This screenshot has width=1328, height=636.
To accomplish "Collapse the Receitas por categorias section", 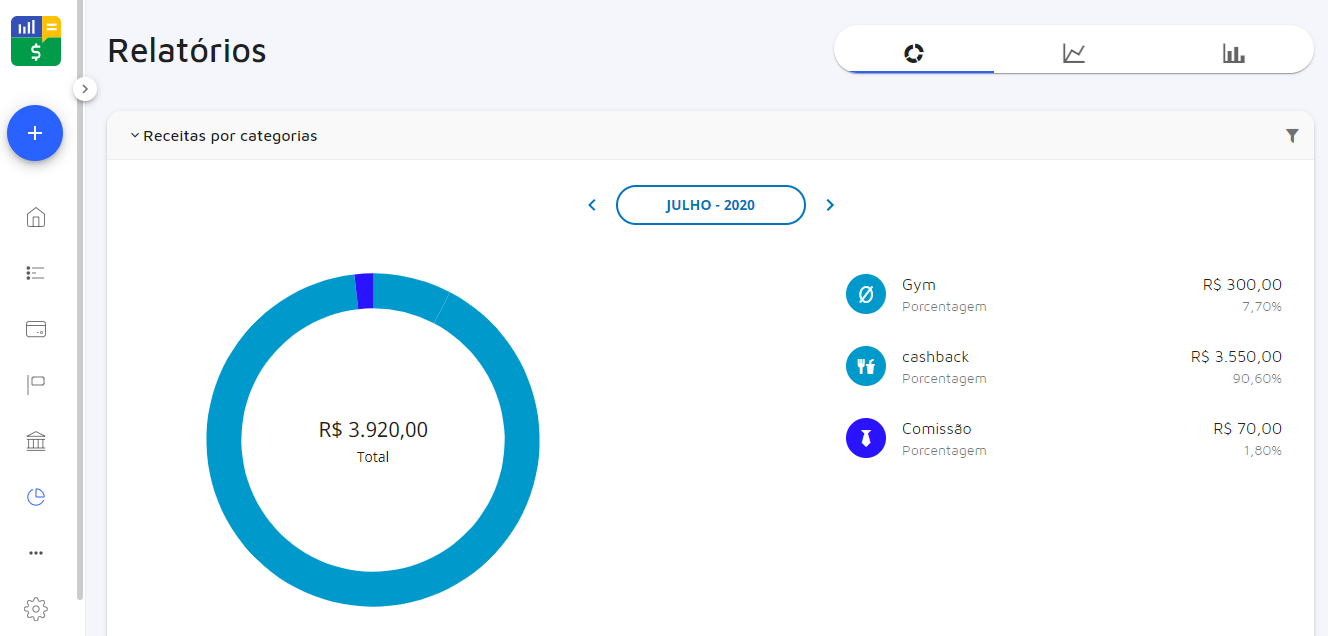I will point(135,136).
